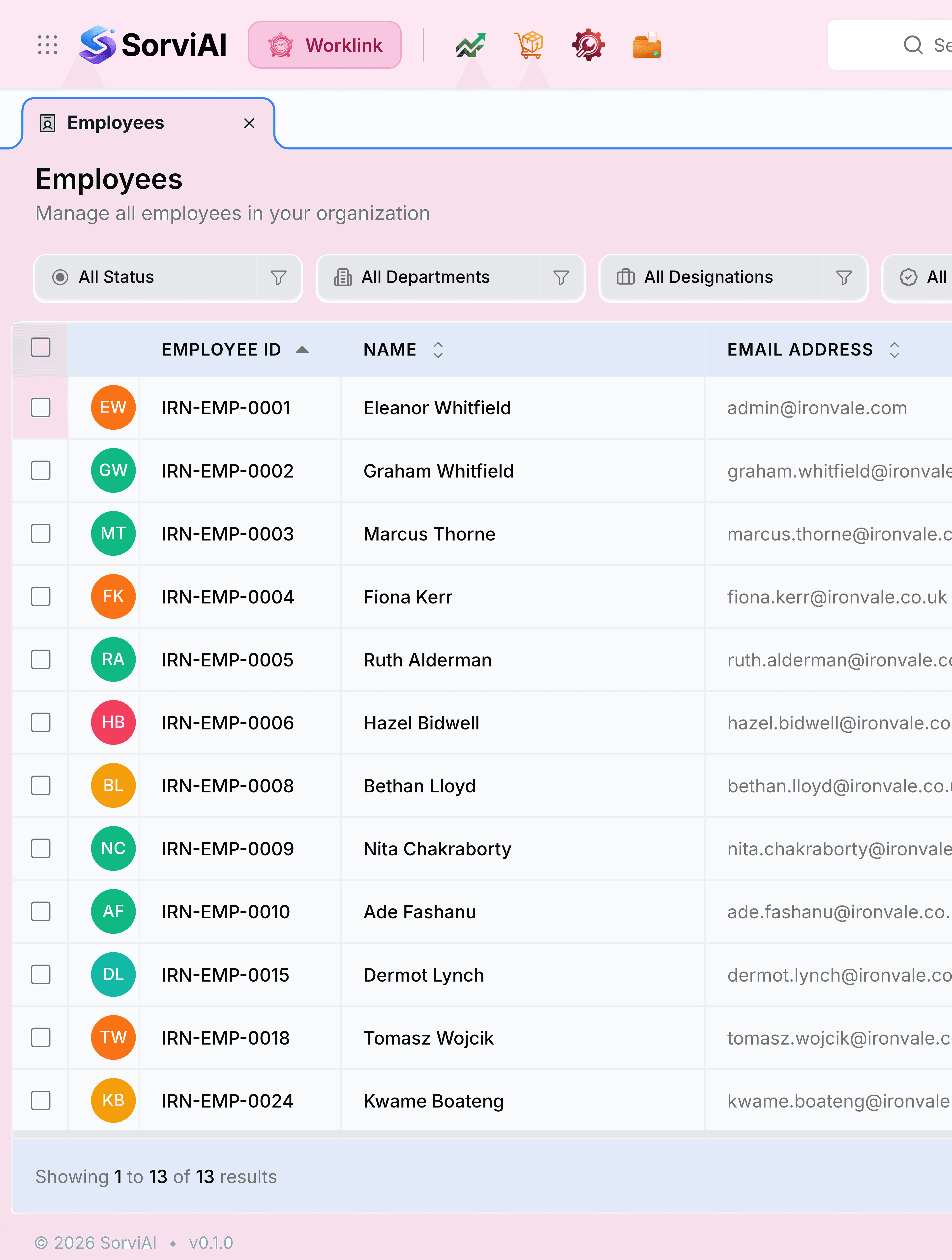Select the Tomasz Wojcik row checkbox
Viewport: 952px width, 1260px height.
tap(40, 1037)
